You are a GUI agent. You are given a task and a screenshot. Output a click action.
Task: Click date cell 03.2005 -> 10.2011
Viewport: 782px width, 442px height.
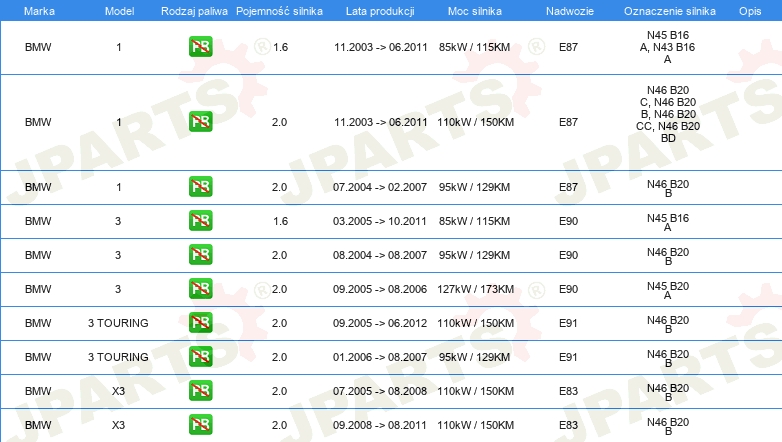click(x=380, y=221)
